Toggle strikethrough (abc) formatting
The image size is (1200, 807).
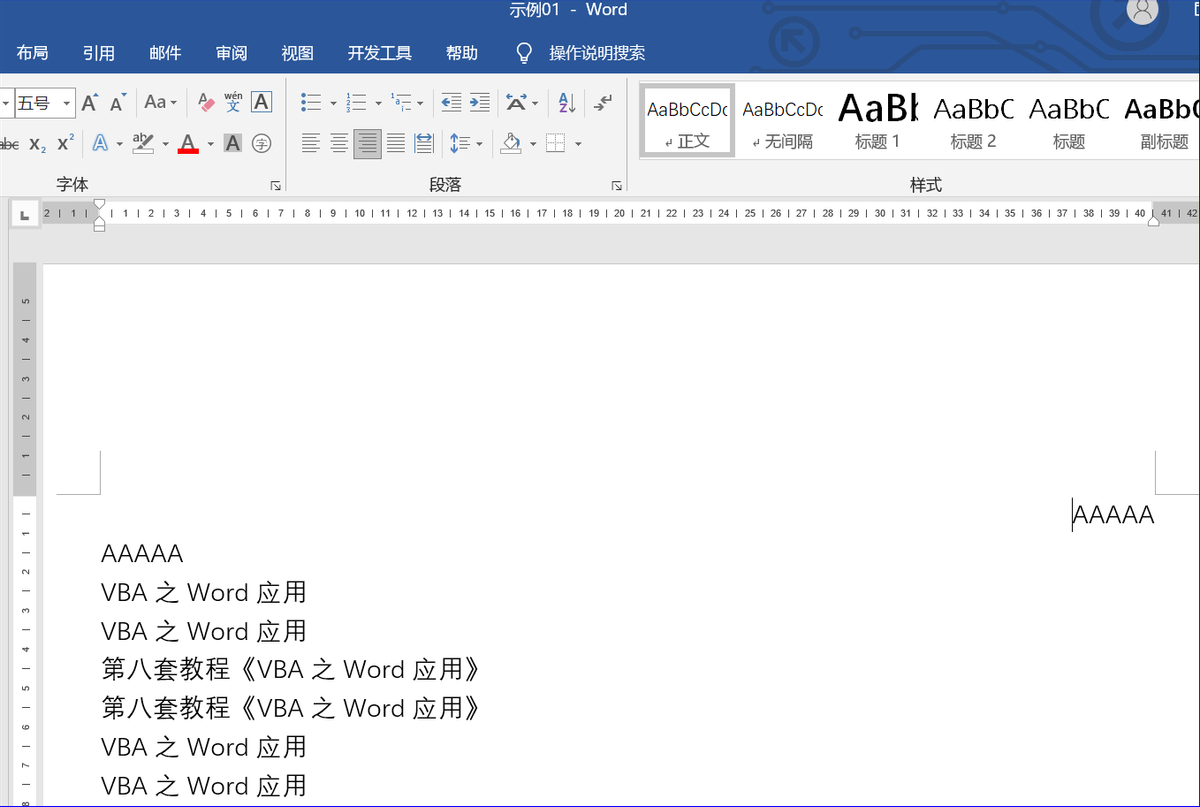pyautogui.click(x=8, y=144)
